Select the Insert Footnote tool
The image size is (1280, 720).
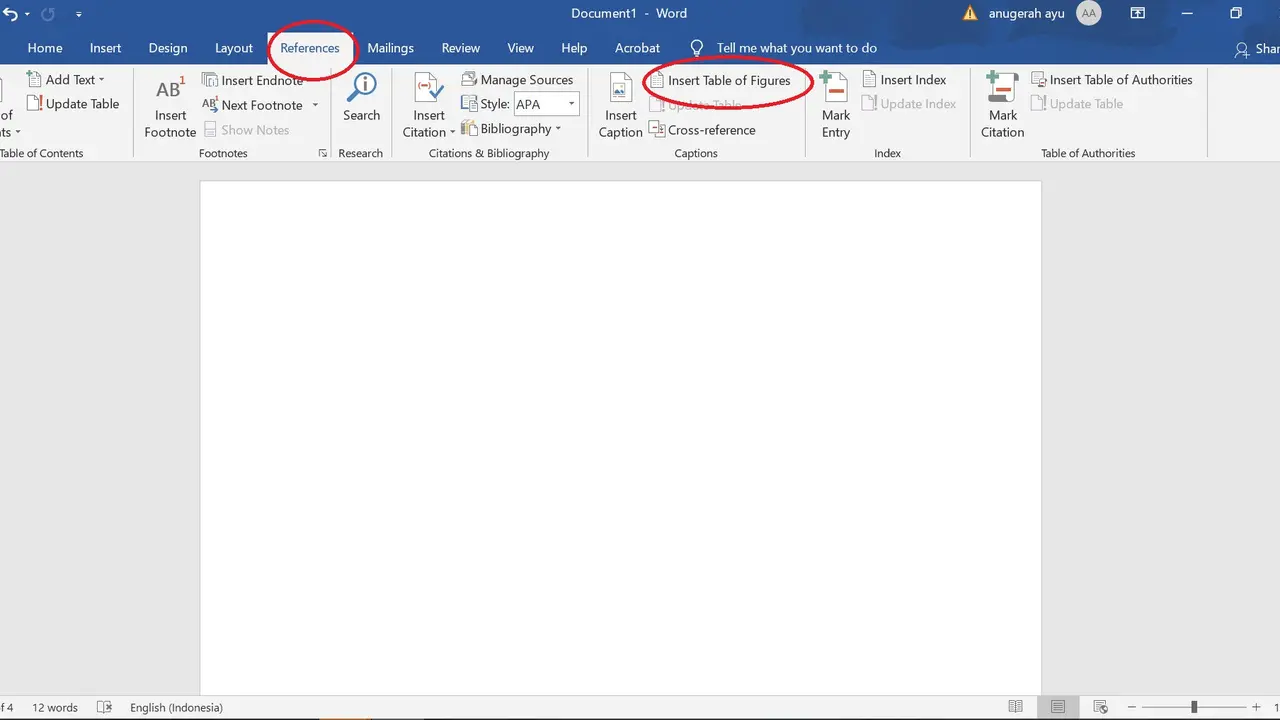point(169,105)
